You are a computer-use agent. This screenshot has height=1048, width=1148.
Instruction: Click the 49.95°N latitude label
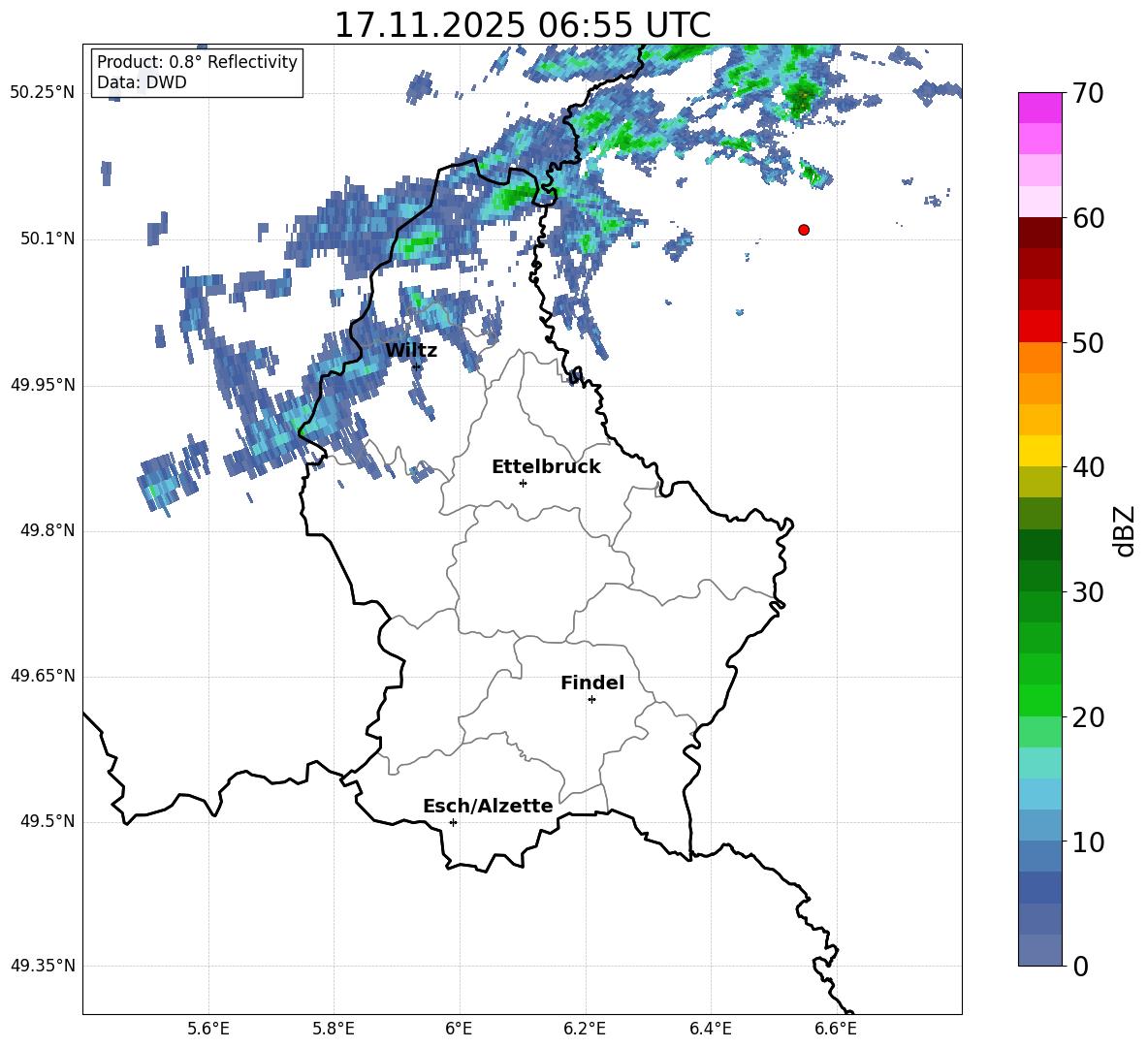coord(43,385)
